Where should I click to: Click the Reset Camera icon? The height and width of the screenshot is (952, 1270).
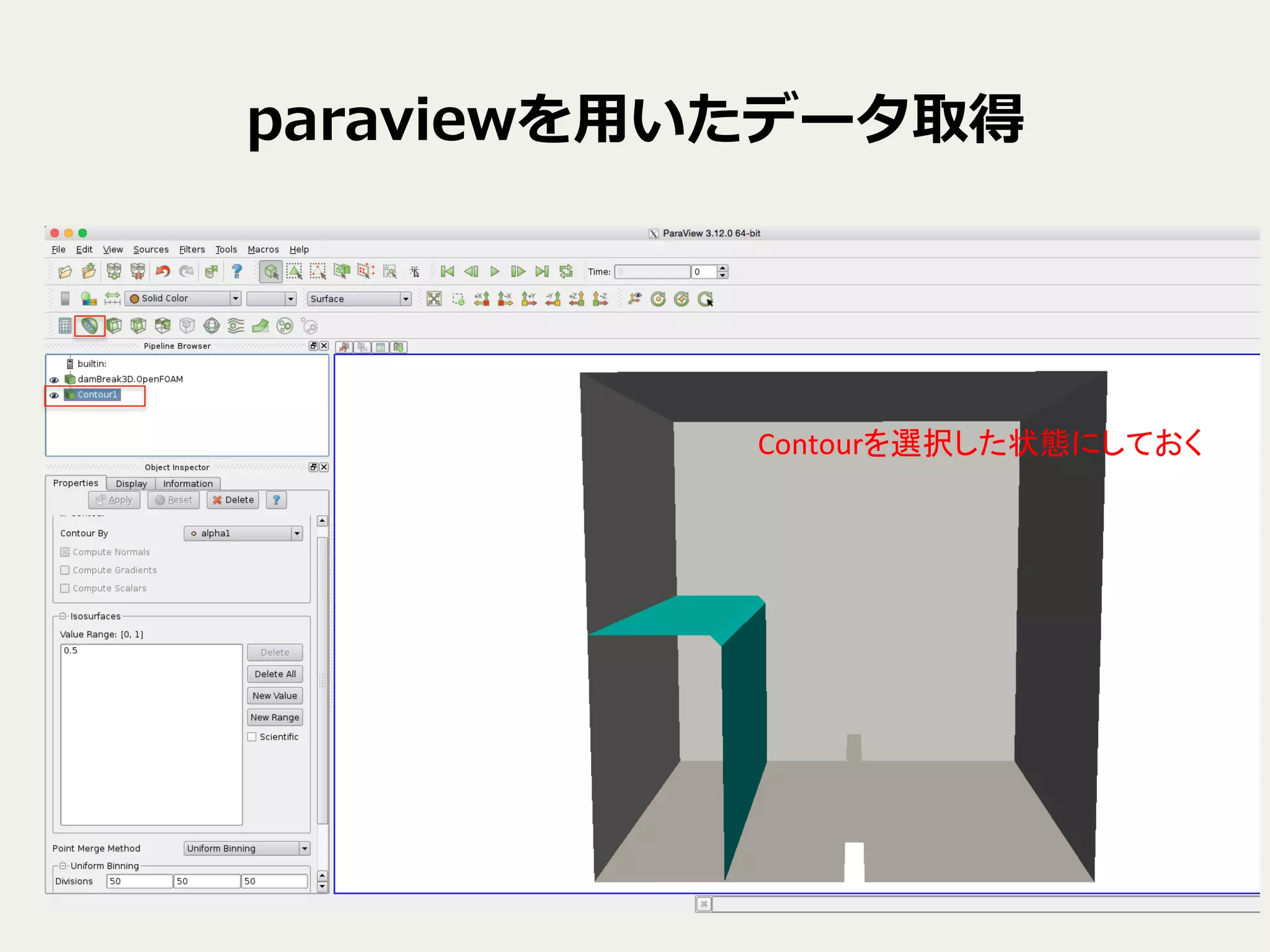coord(434,299)
